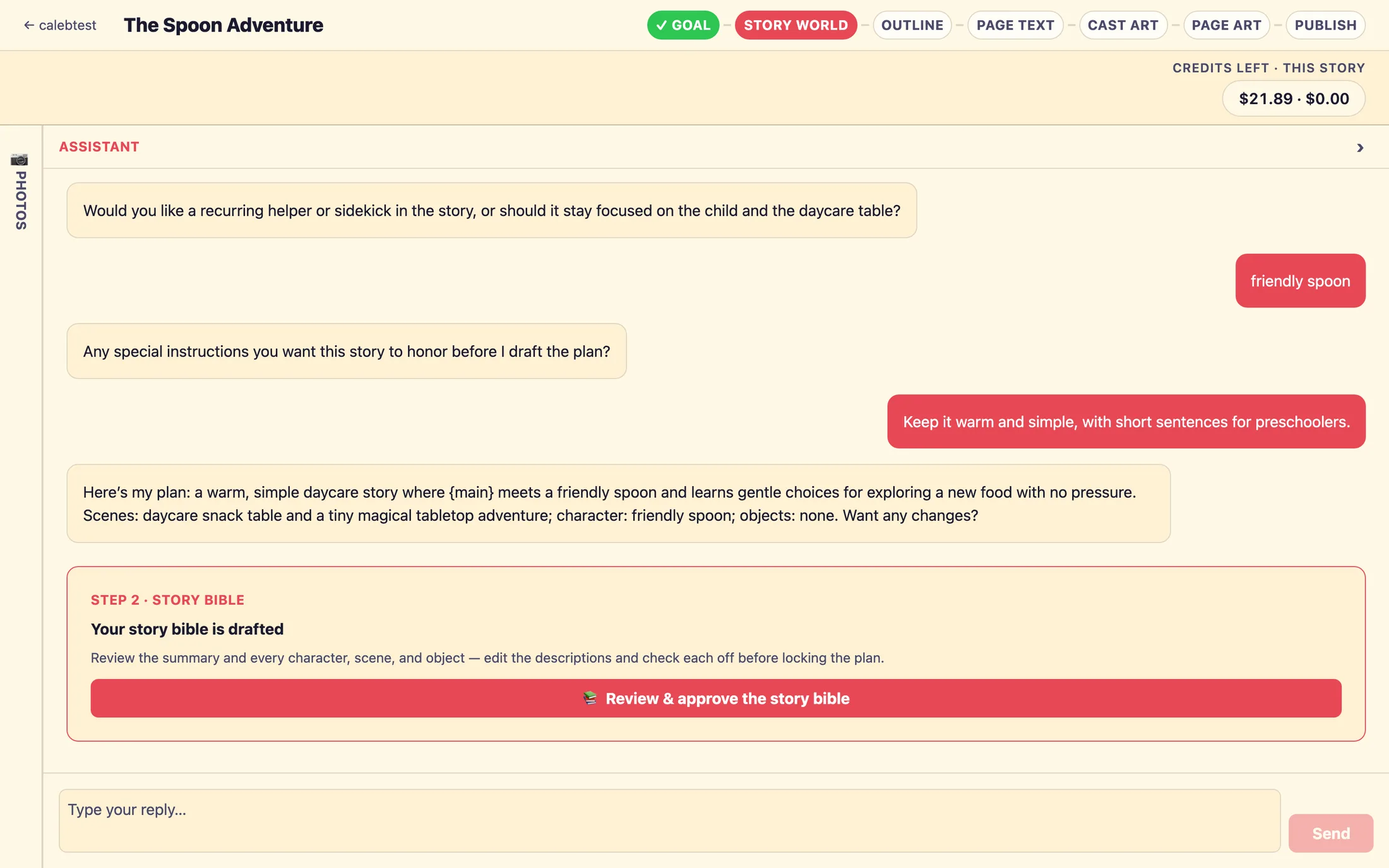Focus the Type your reply field
1389x868 pixels.
[669, 821]
